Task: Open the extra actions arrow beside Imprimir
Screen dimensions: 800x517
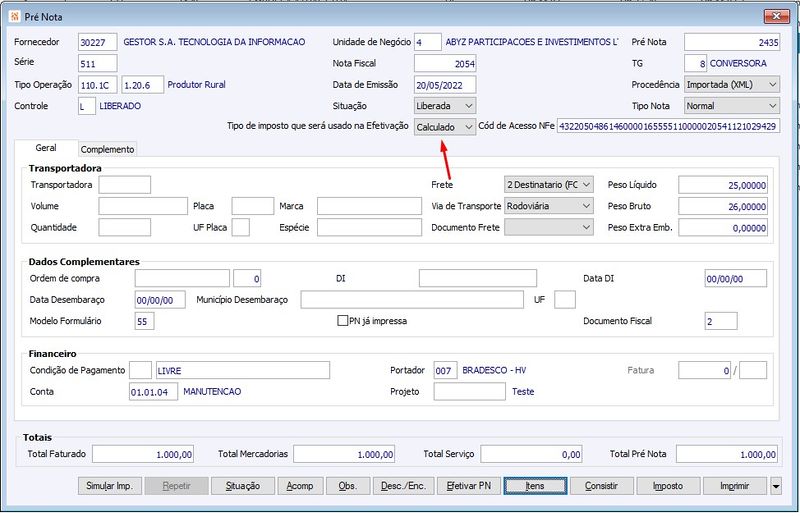Action: point(776,486)
